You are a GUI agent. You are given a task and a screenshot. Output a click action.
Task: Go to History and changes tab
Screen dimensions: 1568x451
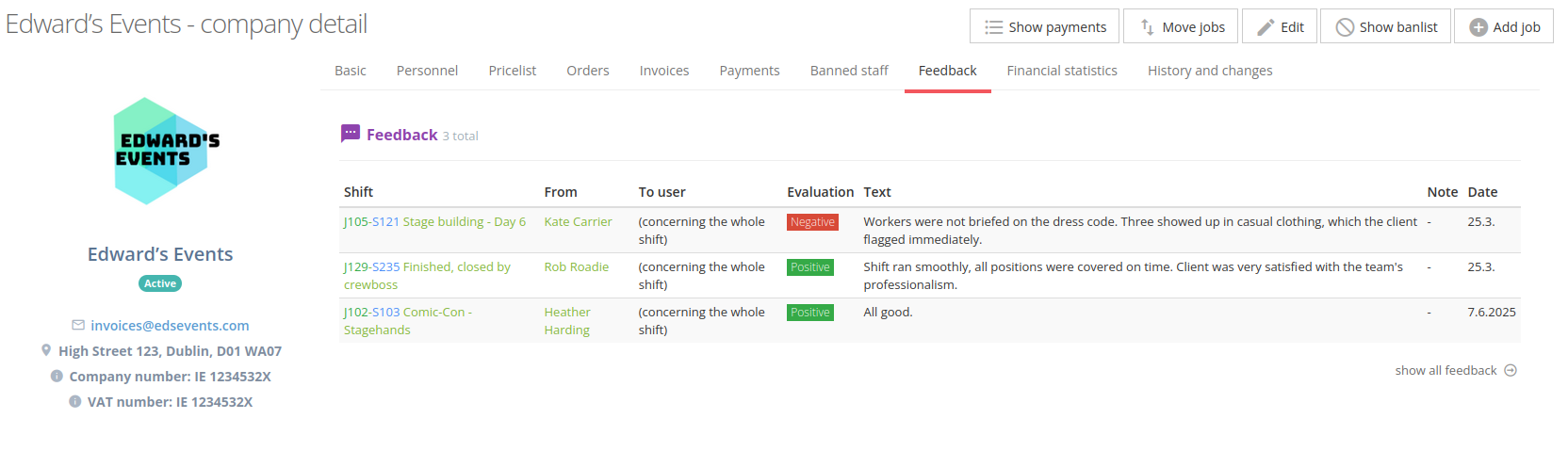click(x=1209, y=71)
